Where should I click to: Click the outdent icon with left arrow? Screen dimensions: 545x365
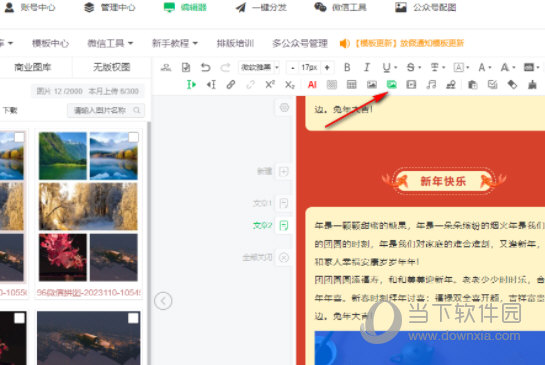tap(211, 84)
